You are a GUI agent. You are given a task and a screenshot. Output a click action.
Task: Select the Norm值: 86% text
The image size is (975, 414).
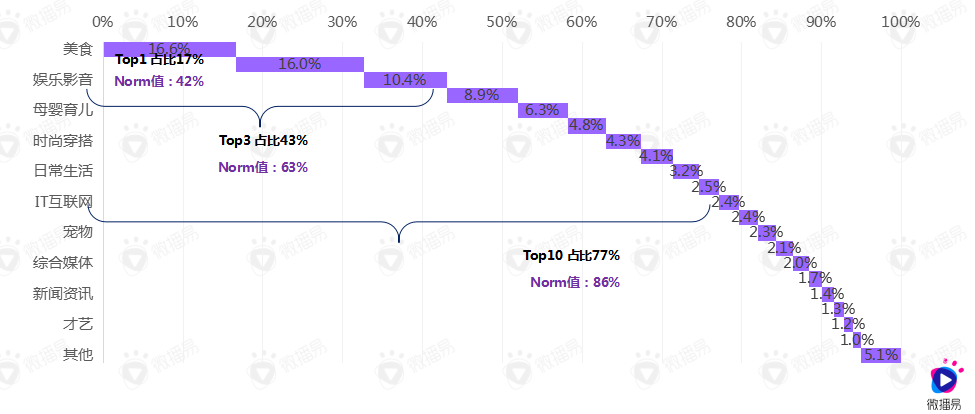[x=575, y=282]
